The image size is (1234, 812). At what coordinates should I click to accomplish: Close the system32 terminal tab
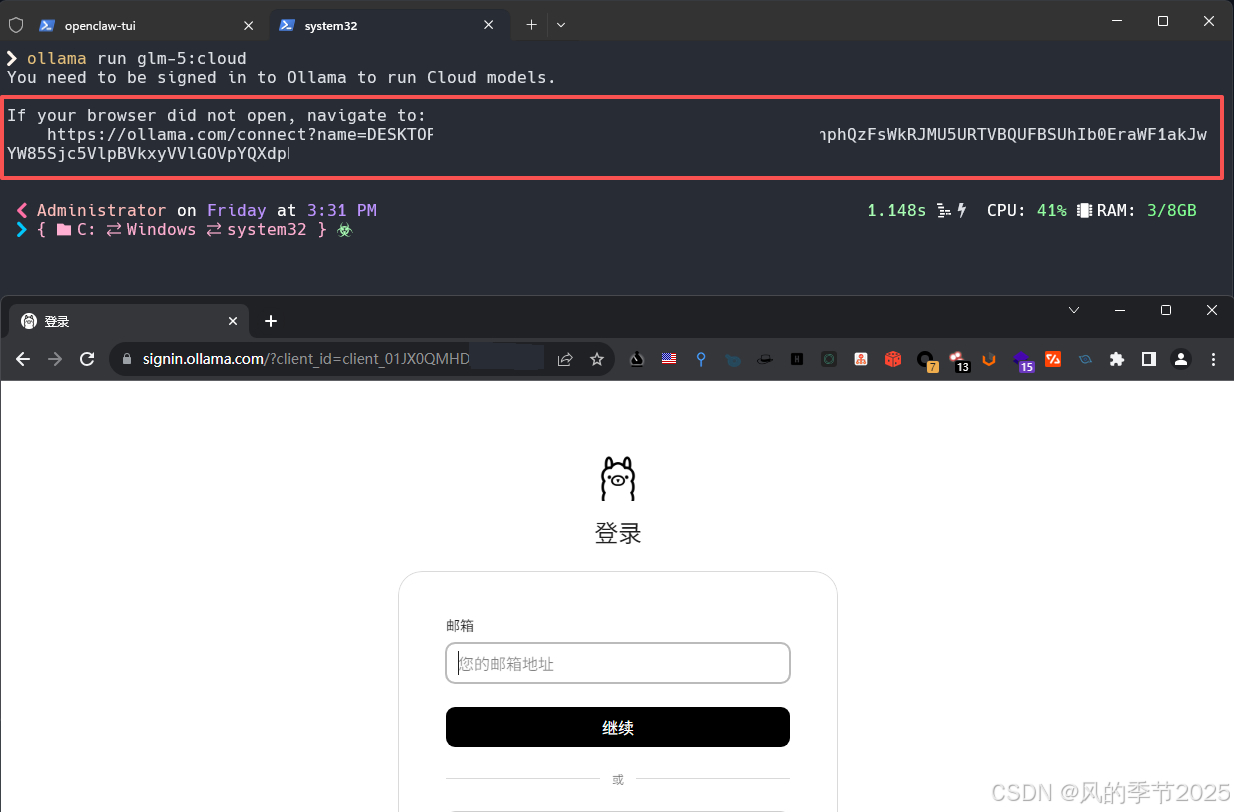(489, 25)
